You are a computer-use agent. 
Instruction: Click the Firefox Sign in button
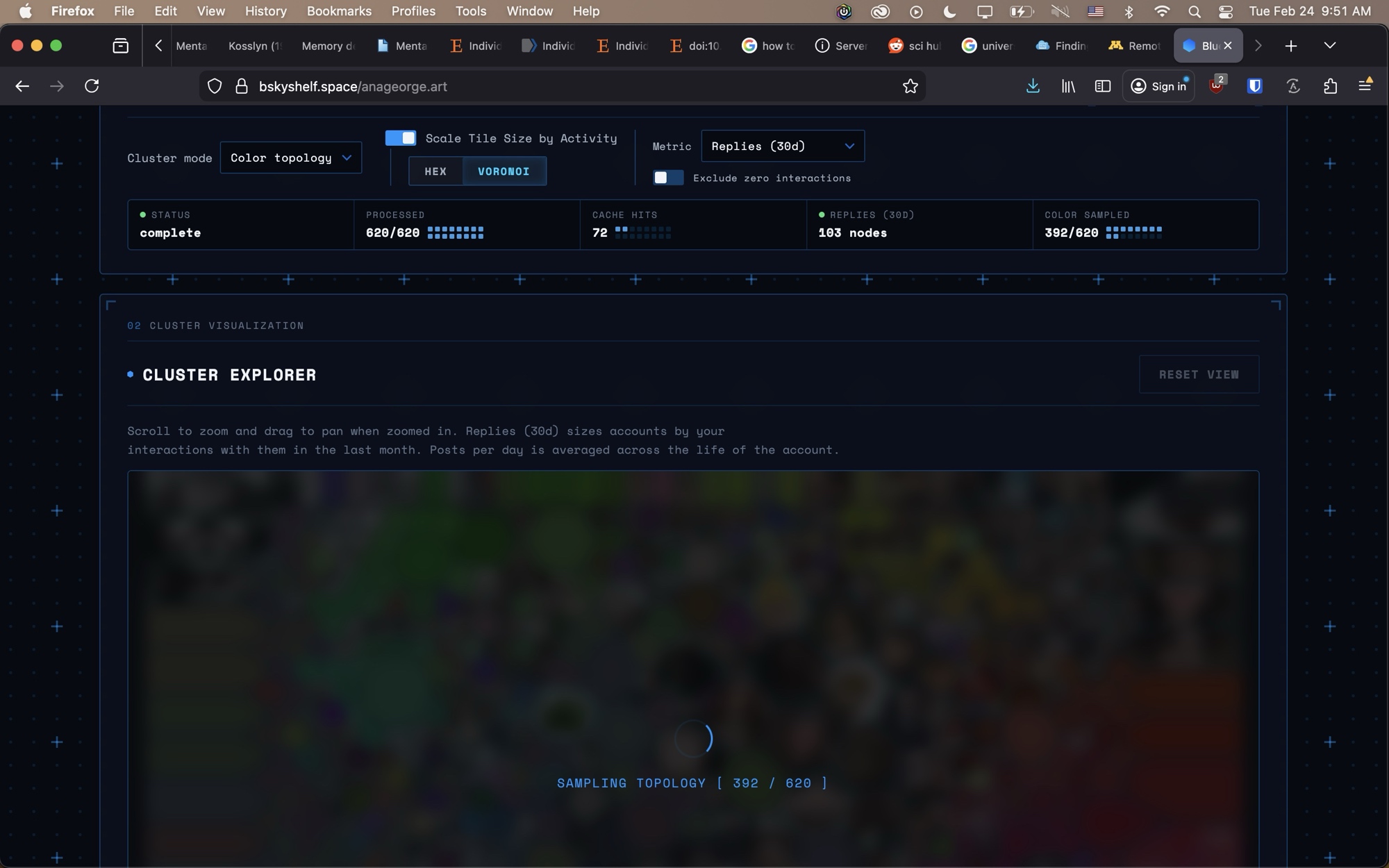click(1158, 86)
